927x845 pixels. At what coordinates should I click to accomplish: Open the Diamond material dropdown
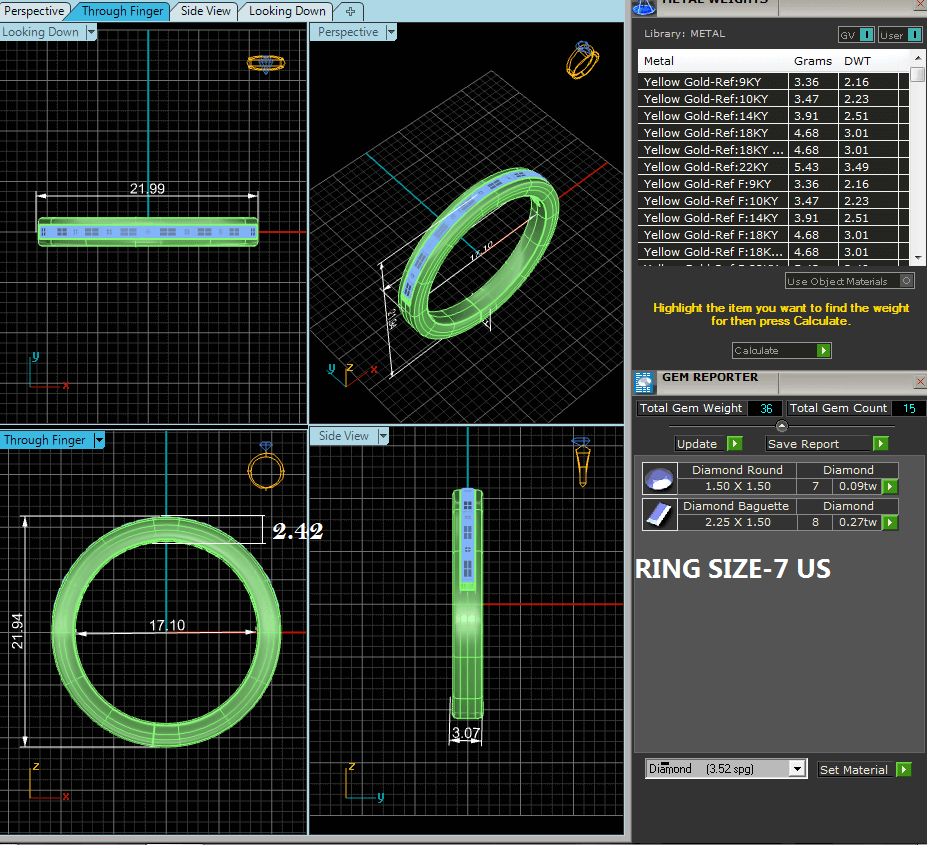click(x=796, y=769)
